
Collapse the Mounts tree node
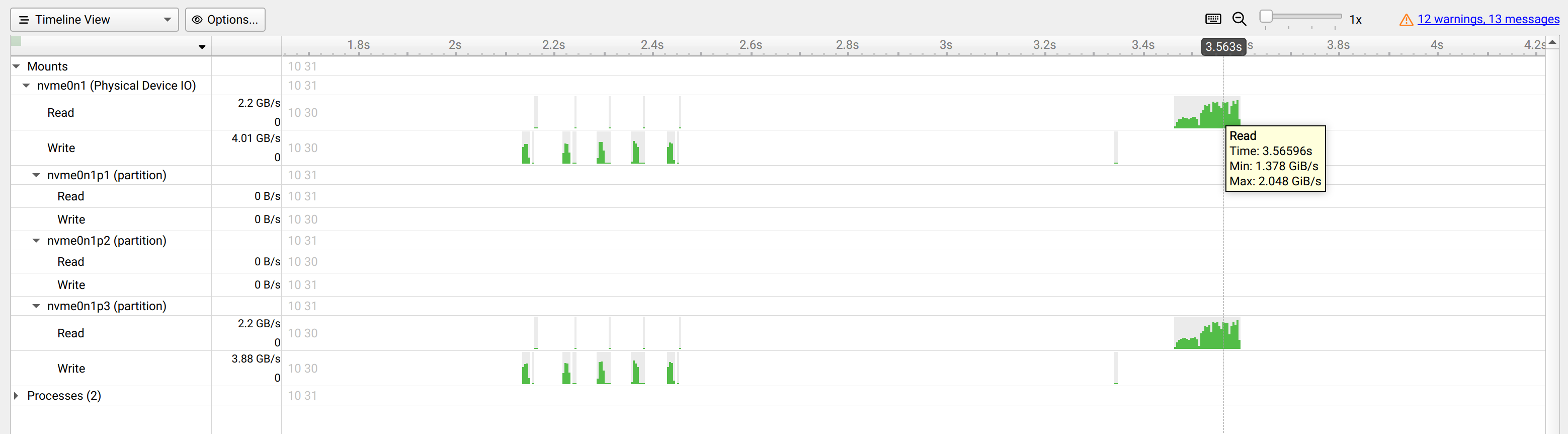[x=17, y=66]
